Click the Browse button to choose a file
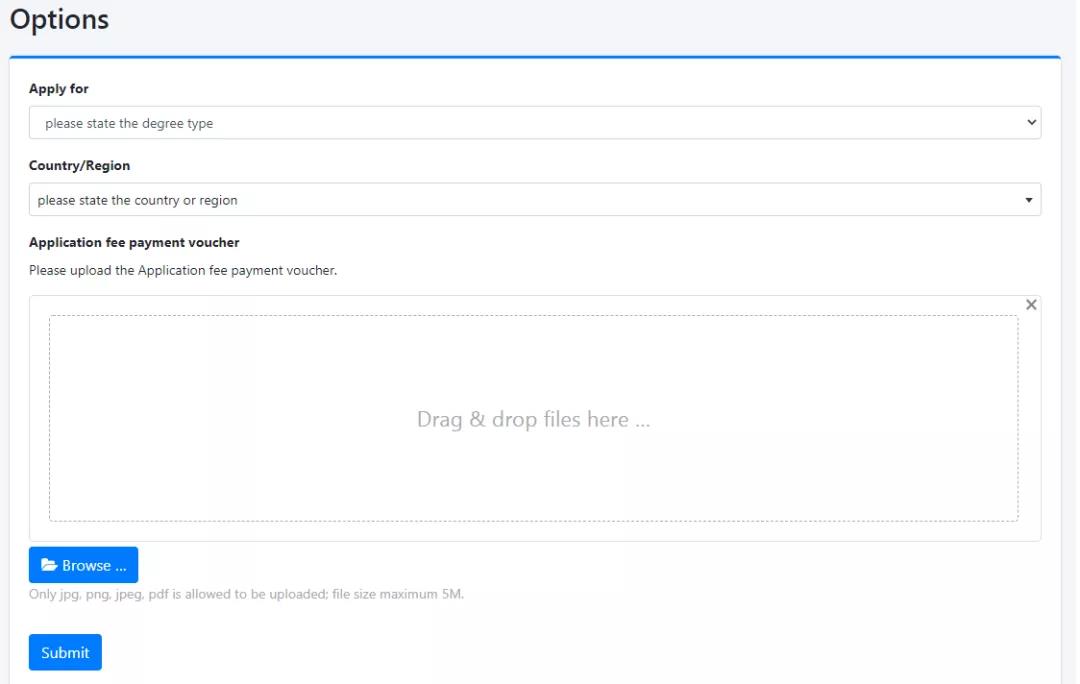 (x=83, y=565)
